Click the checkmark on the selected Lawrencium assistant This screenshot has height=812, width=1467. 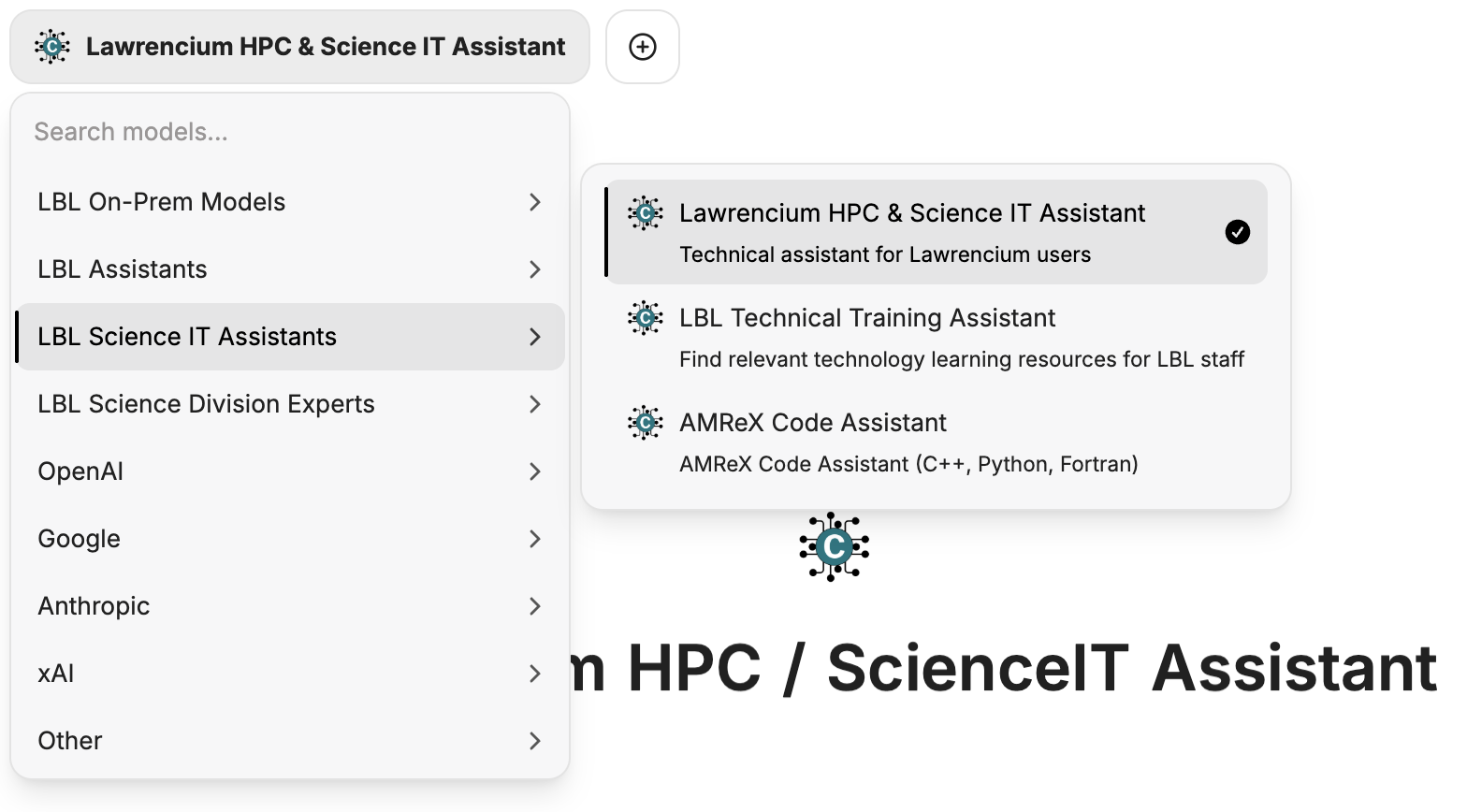pyautogui.click(x=1237, y=231)
